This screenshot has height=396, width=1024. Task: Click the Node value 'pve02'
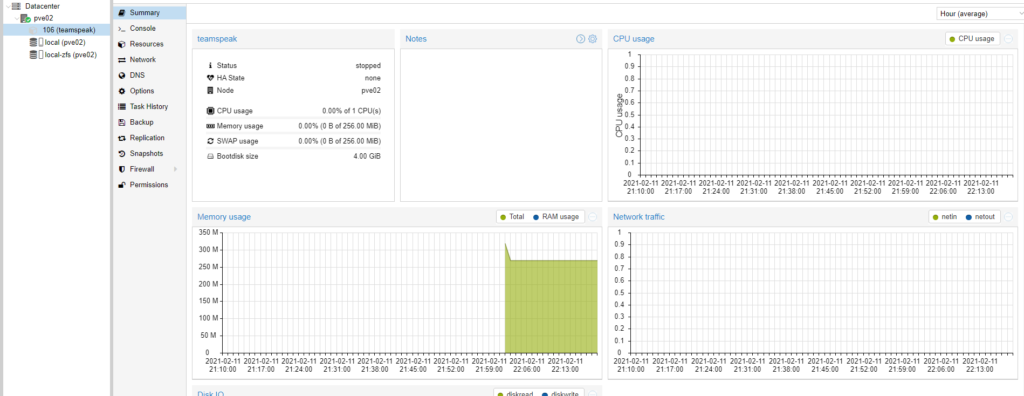[x=371, y=90]
